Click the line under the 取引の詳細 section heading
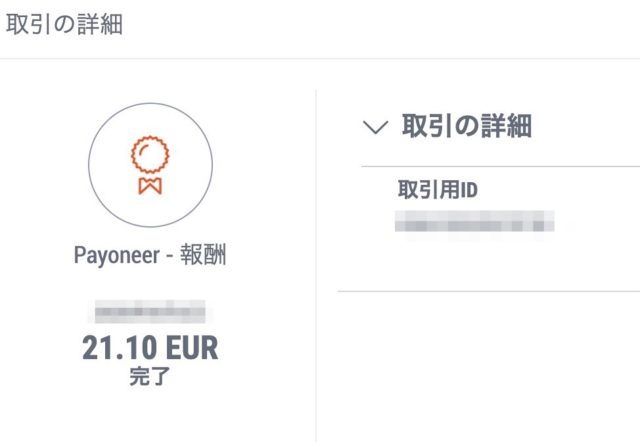The height and width of the screenshot is (442, 640). [x=500, y=166]
